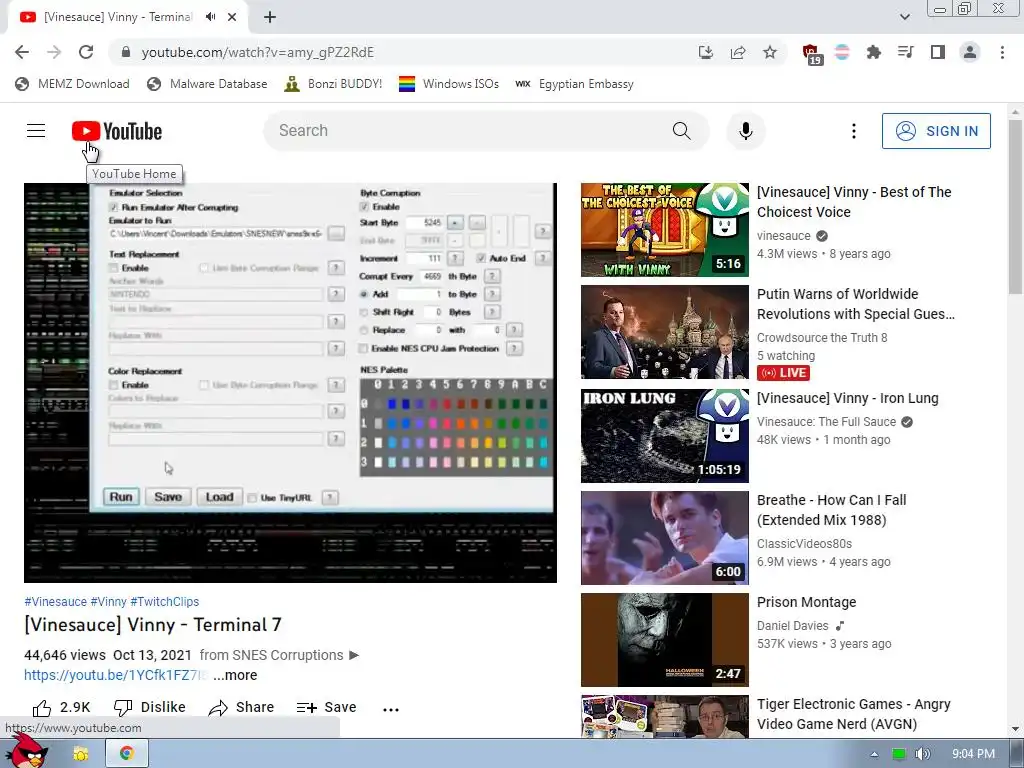This screenshot has width=1024, height=768.
Task: Click the share page icon in address bar
Action: [738, 52]
